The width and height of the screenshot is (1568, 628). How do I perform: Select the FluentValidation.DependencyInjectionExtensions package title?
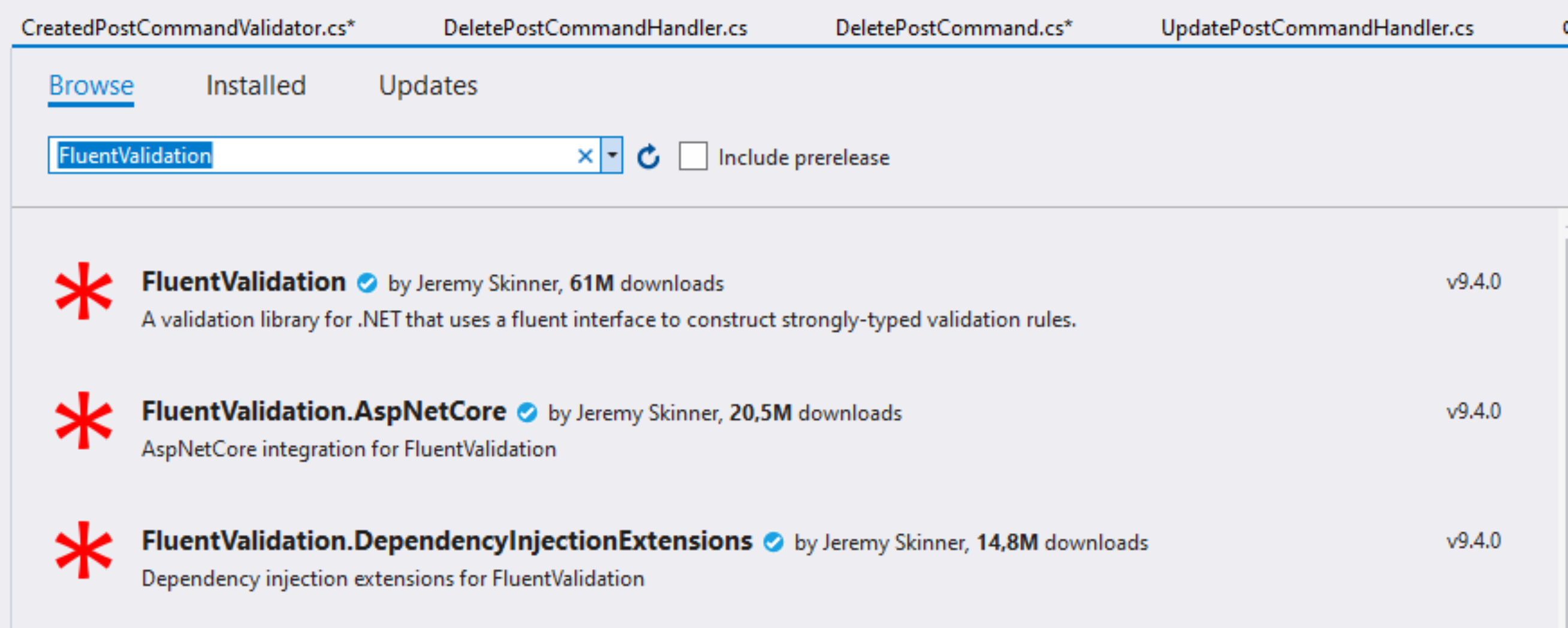(x=447, y=541)
